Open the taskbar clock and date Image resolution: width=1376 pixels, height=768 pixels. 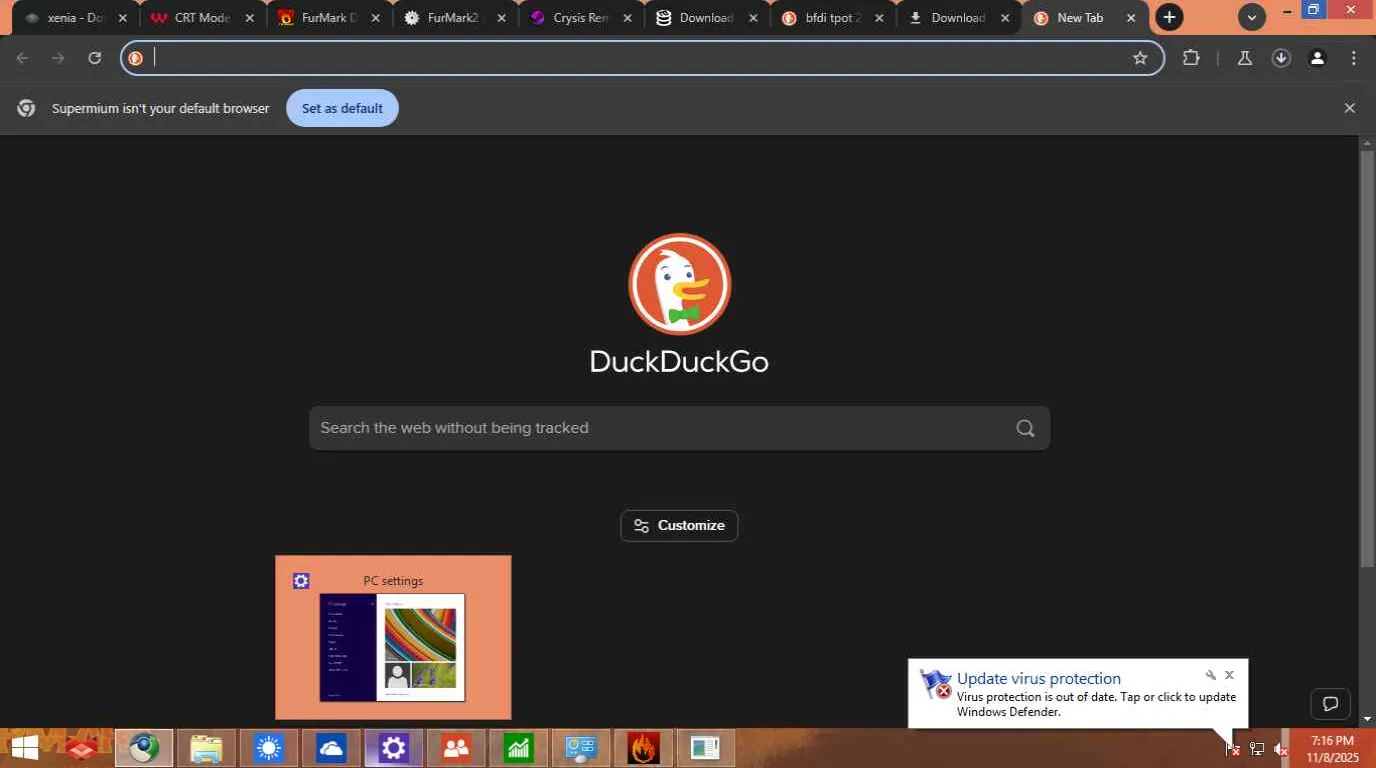1332,749
